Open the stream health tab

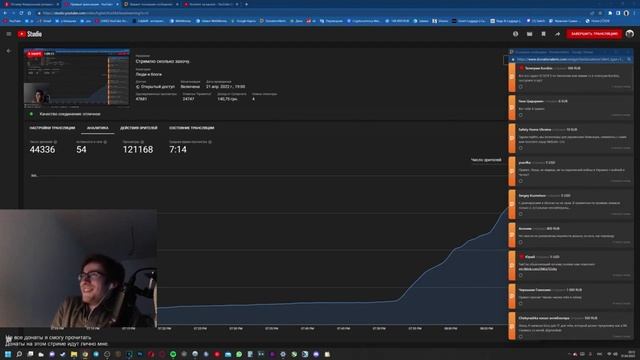pos(191,128)
